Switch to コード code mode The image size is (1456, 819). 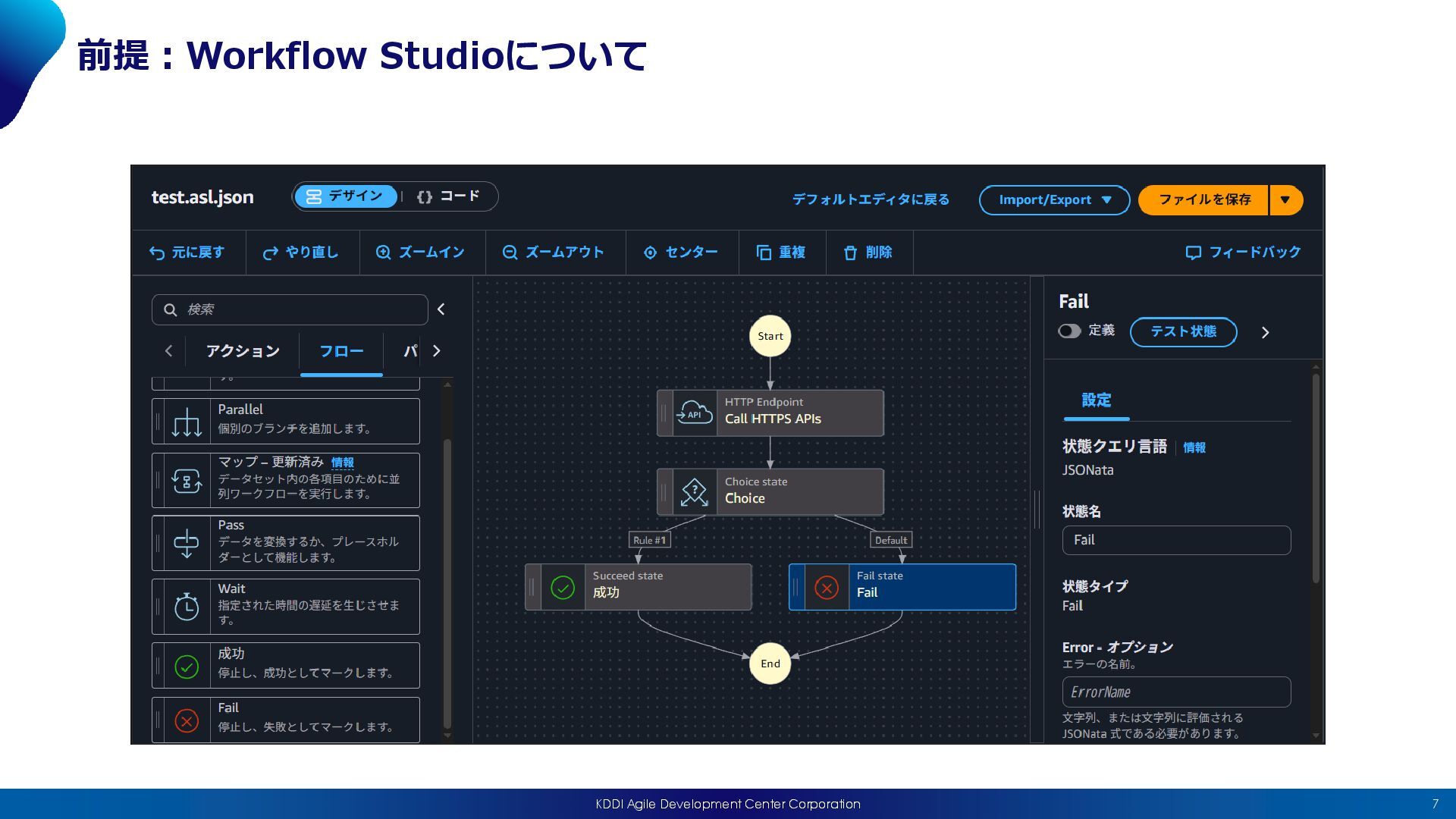point(449,196)
